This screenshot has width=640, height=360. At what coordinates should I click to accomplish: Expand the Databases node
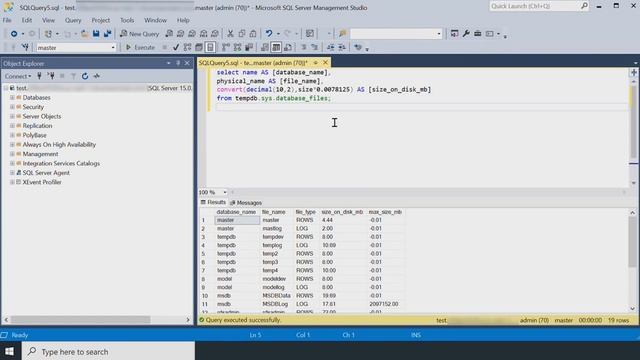pyautogui.click(x=12, y=98)
